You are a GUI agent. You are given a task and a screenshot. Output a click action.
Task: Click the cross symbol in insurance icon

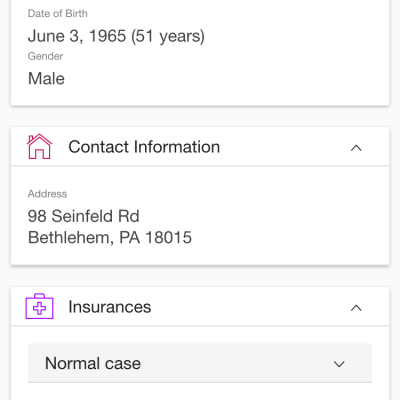(39, 308)
